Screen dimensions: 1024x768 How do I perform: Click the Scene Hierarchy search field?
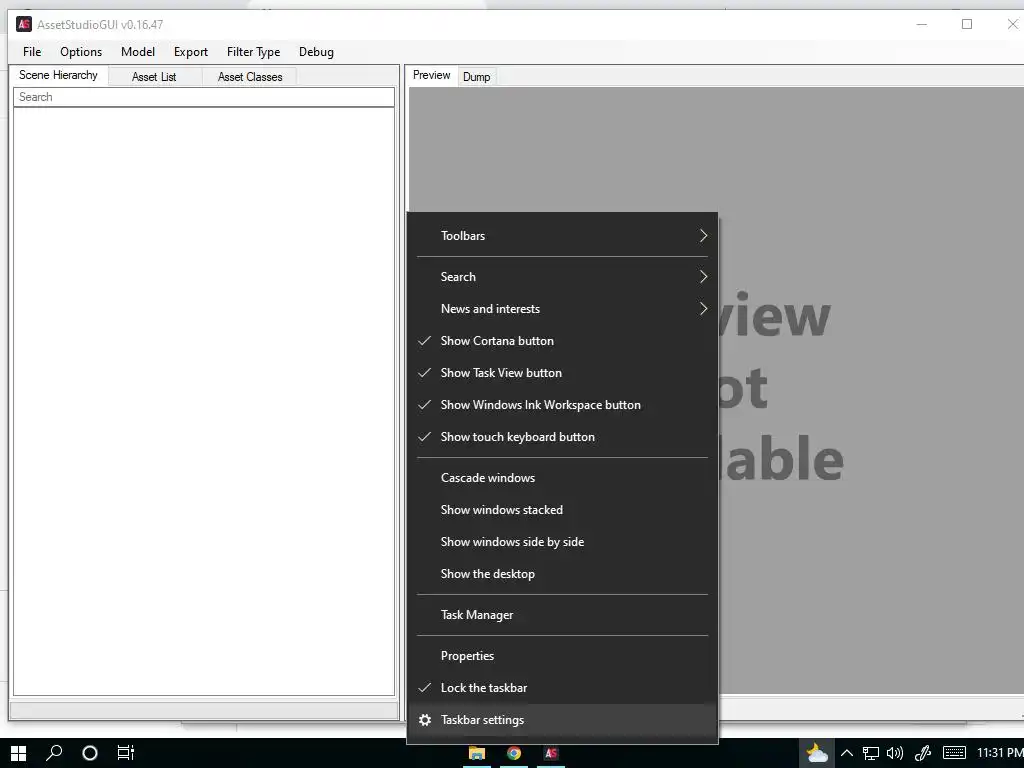point(204,97)
